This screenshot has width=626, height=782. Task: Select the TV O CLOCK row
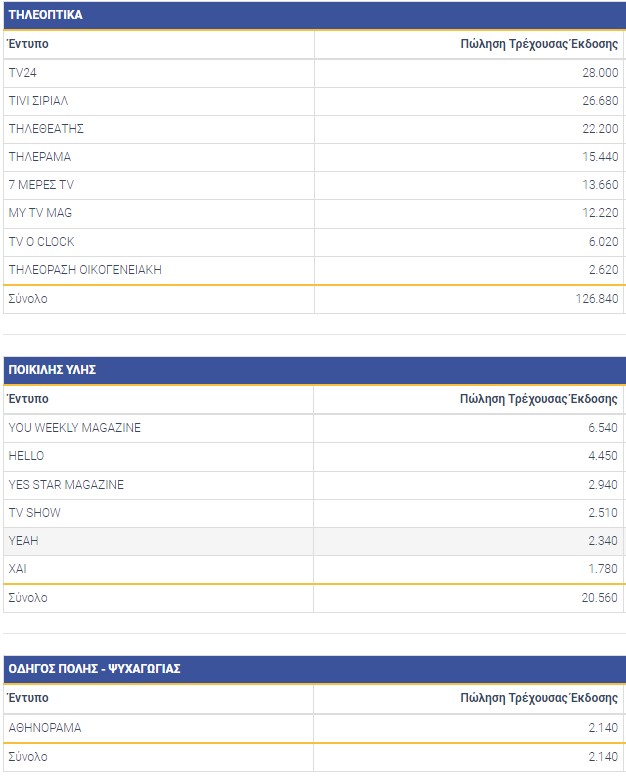[x=41, y=241]
